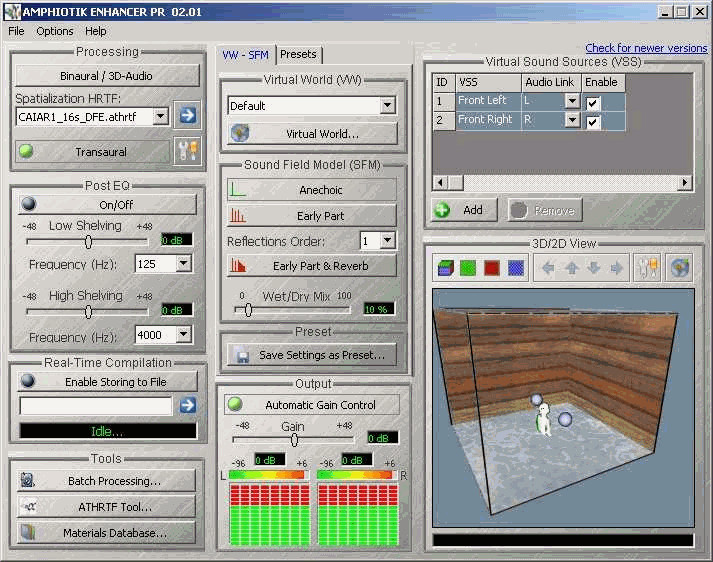Screen dimensions: 713x562
Task: Click the 3D room view
Action: (563, 408)
